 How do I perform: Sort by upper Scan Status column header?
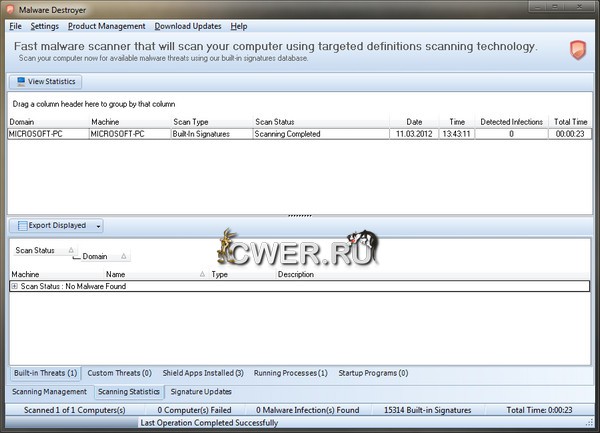pos(321,122)
